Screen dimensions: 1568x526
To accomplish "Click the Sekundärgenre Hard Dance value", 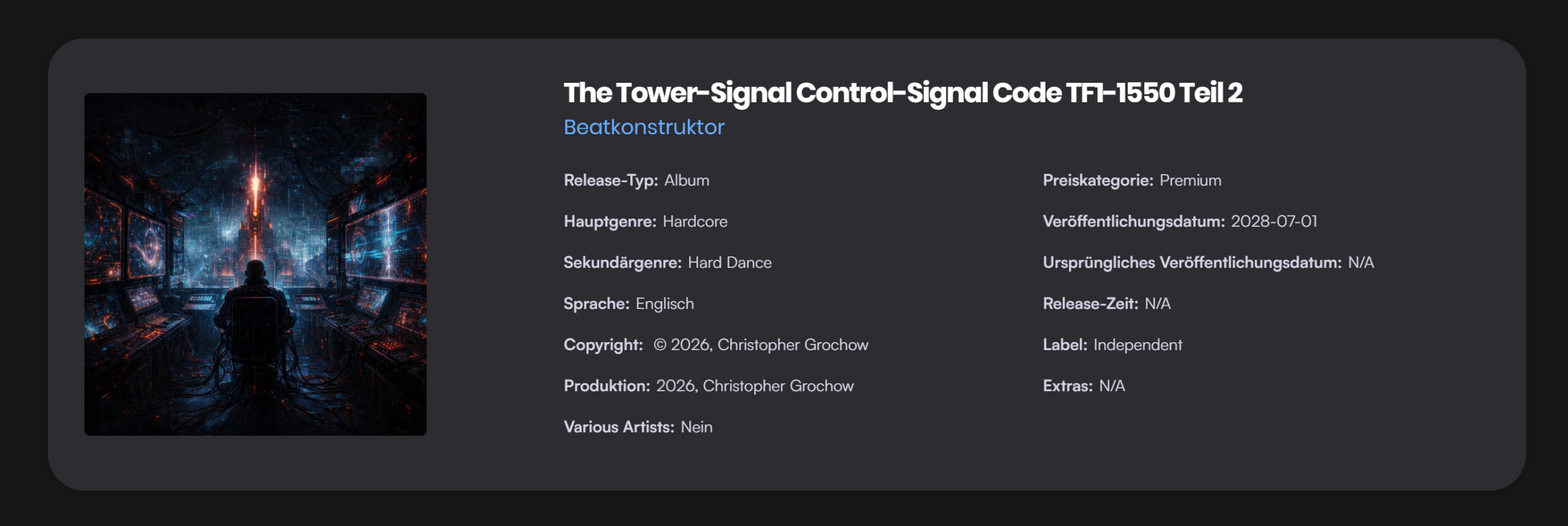I will tap(729, 262).
